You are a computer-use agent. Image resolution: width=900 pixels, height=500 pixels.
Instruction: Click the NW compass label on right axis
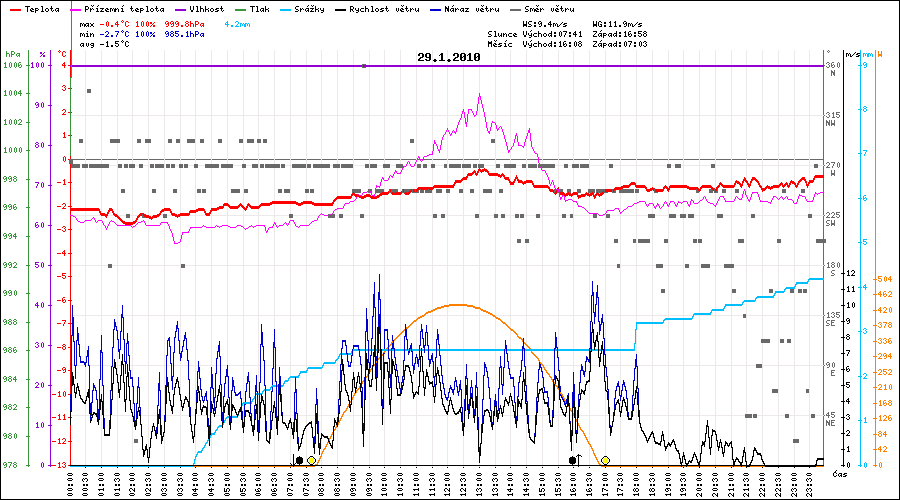click(x=830, y=123)
